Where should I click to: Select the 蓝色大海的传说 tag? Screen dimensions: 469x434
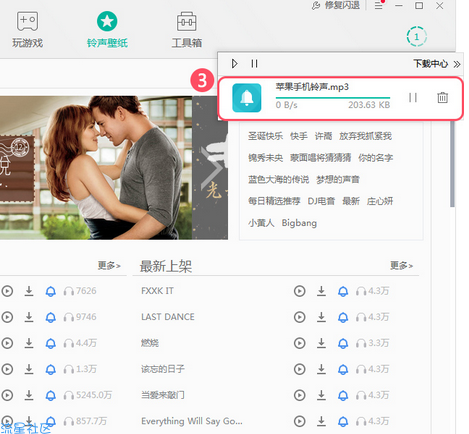(278, 179)
